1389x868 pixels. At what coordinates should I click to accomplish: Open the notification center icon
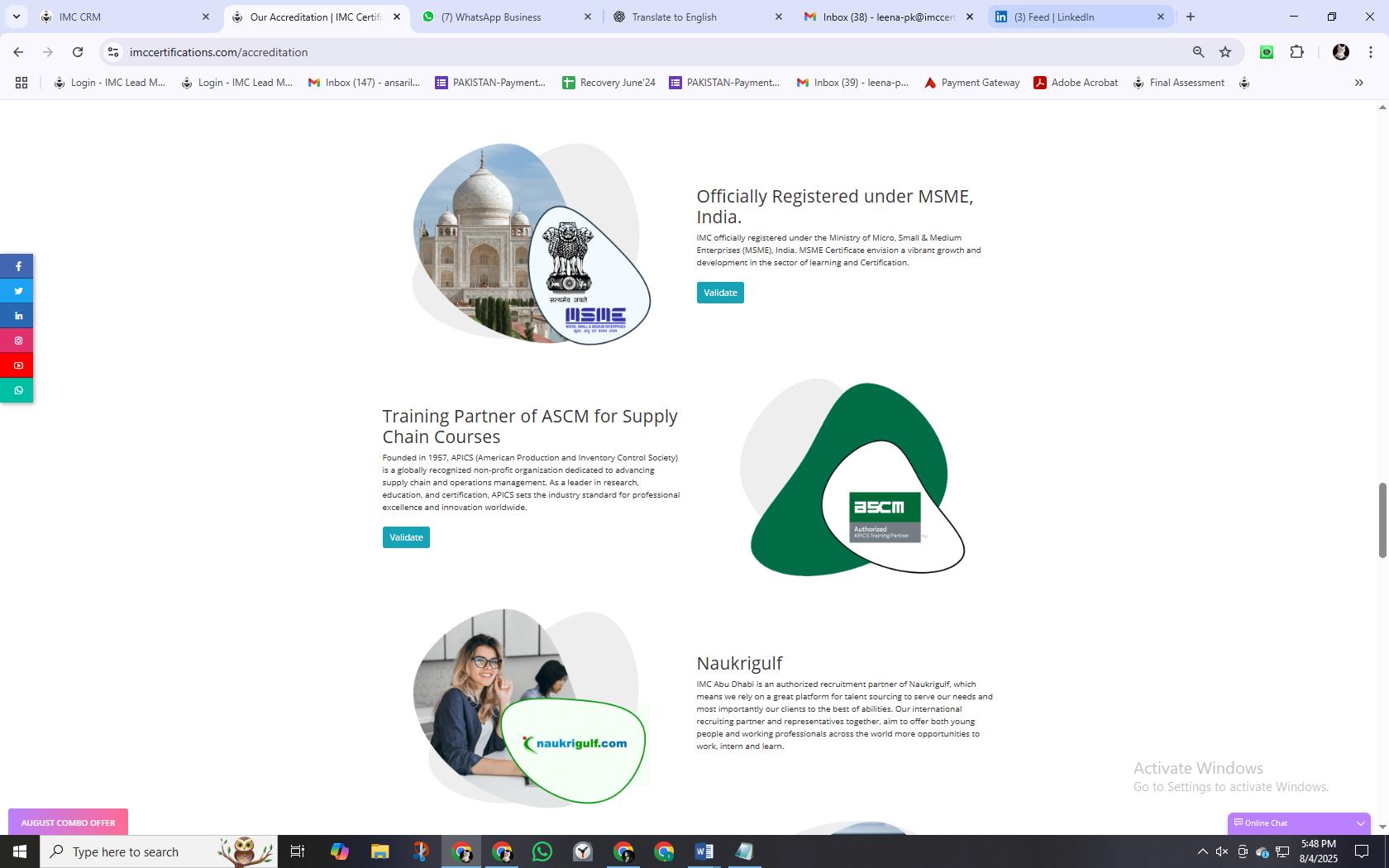click(x=1361, y=851)
